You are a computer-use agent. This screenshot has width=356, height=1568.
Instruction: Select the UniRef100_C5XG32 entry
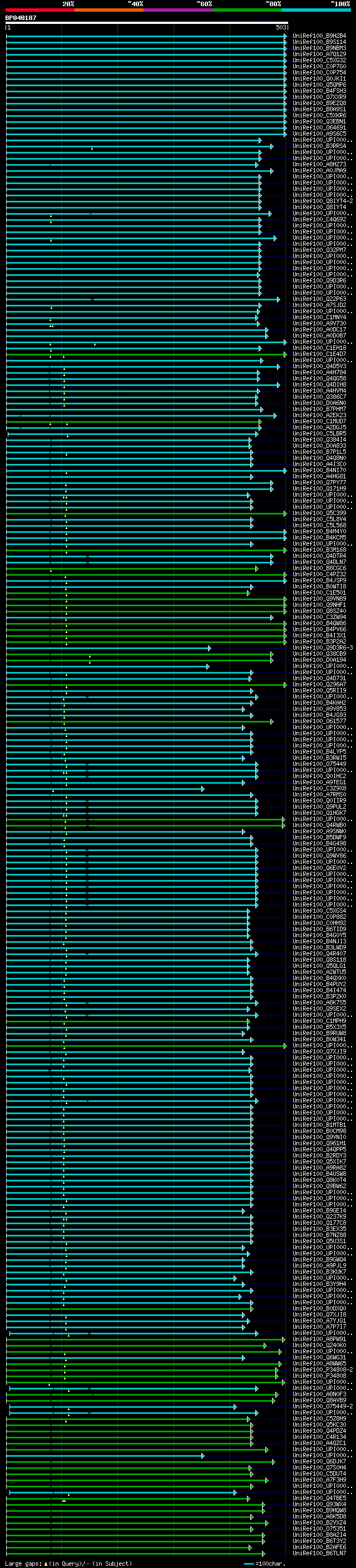pyautogui.click(x=319, y=60)
